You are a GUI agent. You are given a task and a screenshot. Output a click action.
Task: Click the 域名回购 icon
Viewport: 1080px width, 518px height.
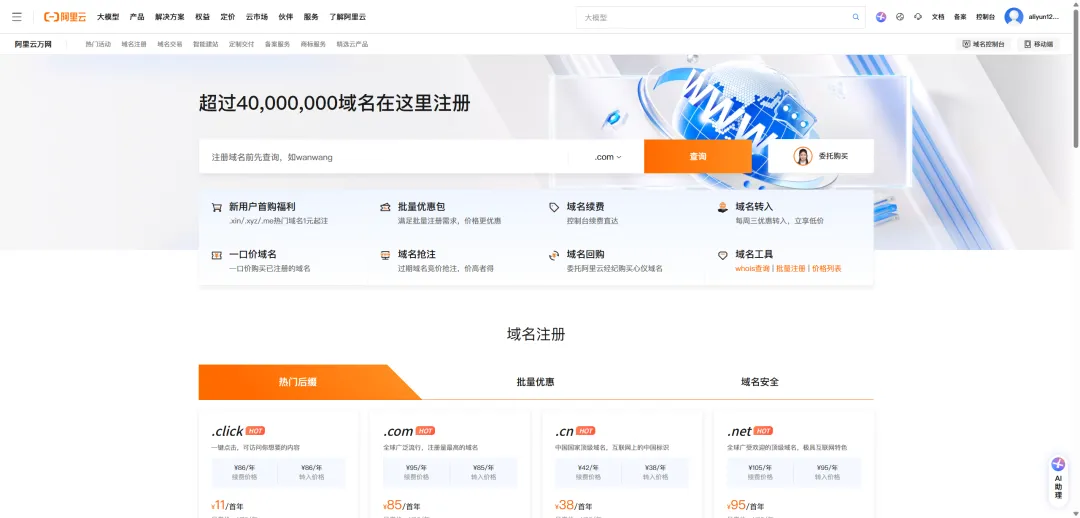(554, 255)
